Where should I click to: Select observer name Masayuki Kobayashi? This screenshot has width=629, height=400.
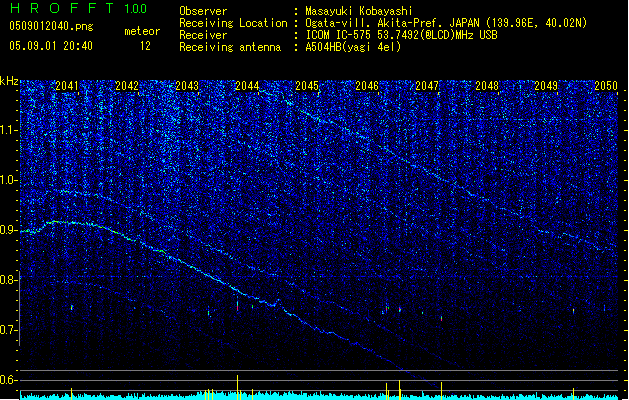pos(359,11)
